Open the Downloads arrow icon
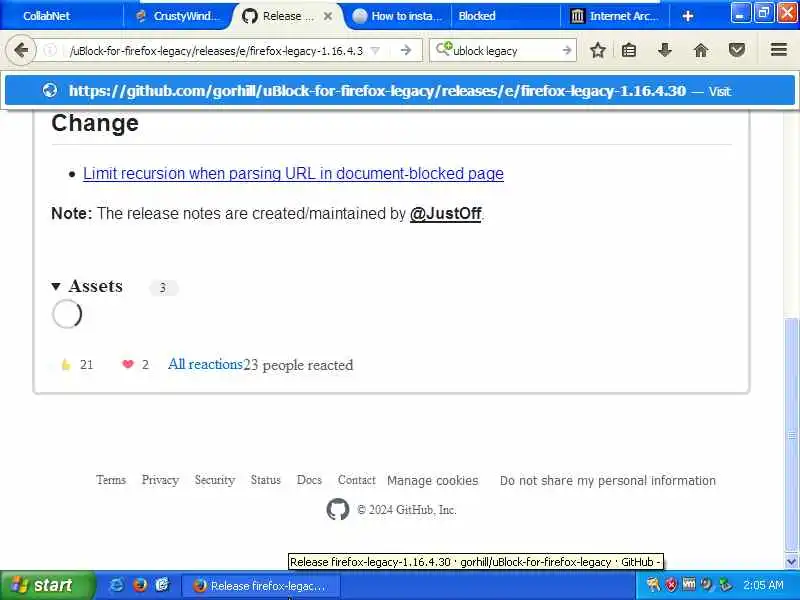This screenshot has height=600, width=800. click(664, 50)
